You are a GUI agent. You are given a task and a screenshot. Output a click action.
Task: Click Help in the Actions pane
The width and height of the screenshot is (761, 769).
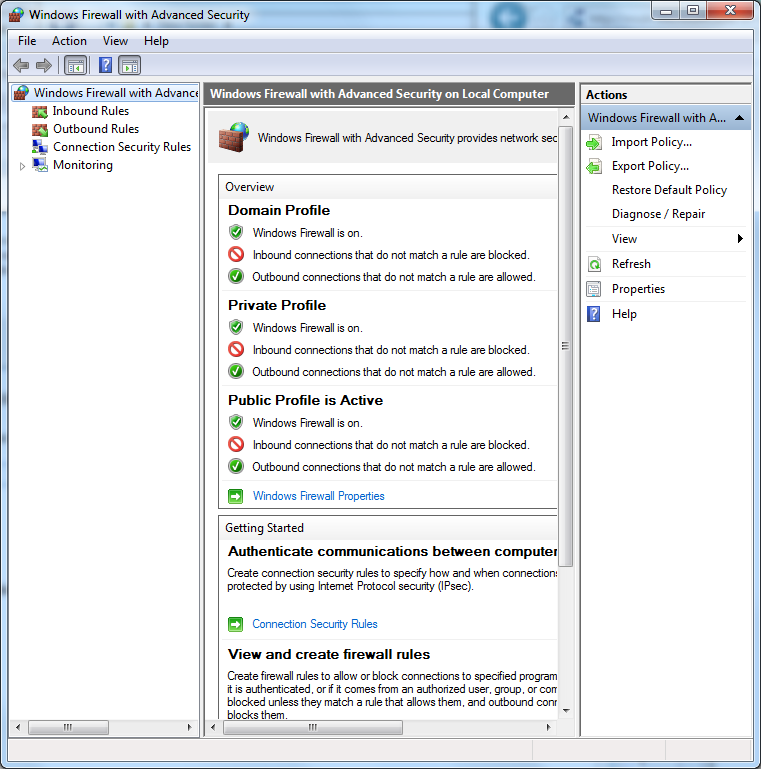(624, 314)
